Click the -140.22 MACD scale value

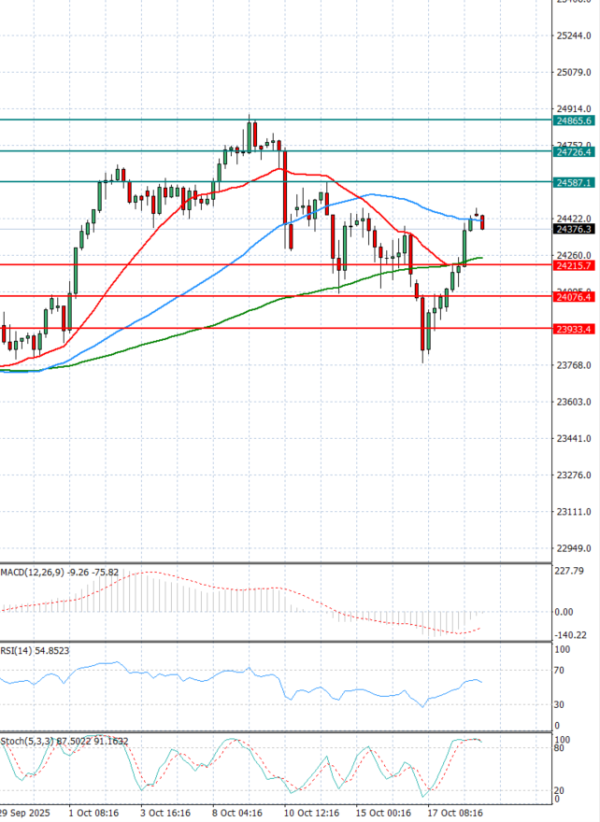point(571,635)
